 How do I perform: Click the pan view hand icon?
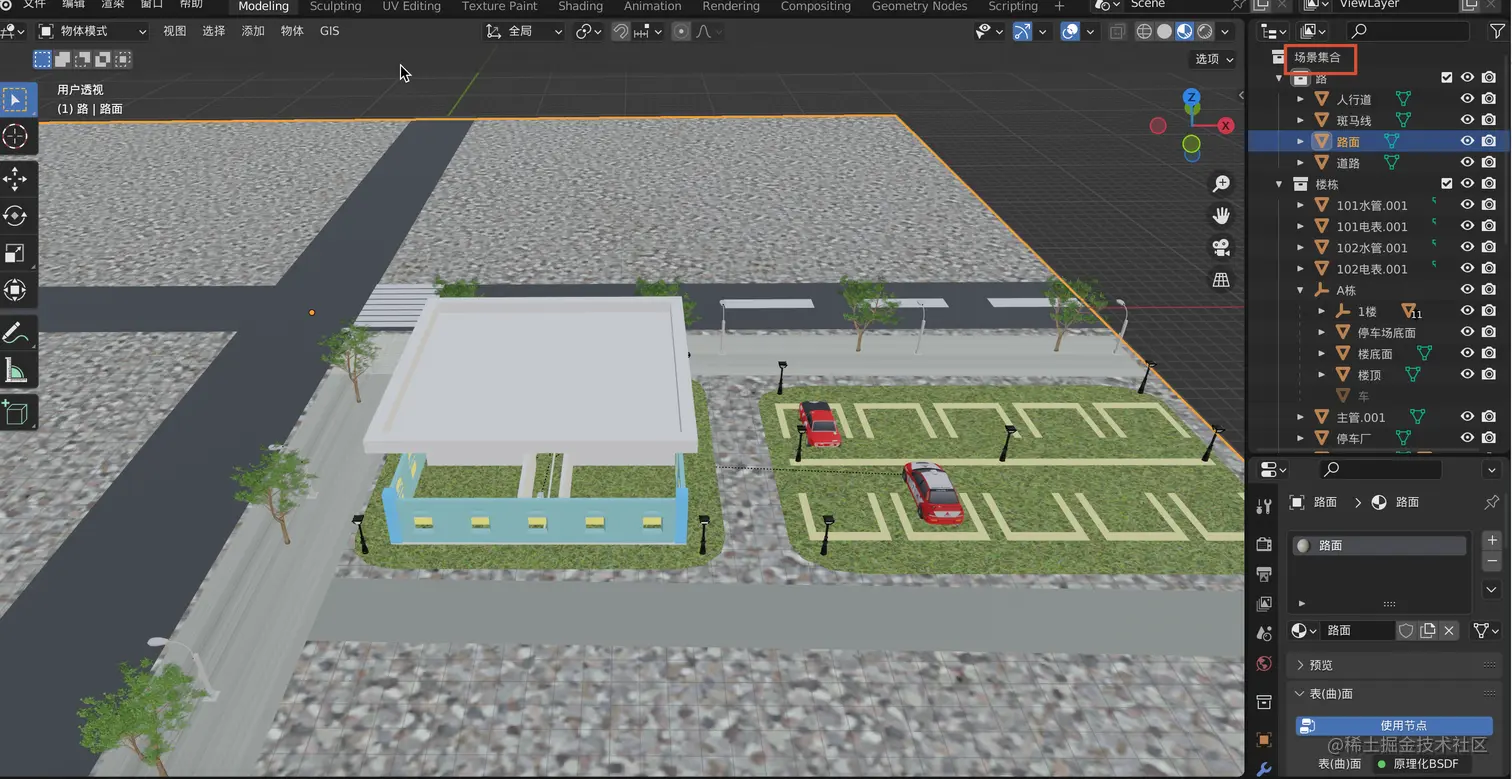coord(1221,216)
